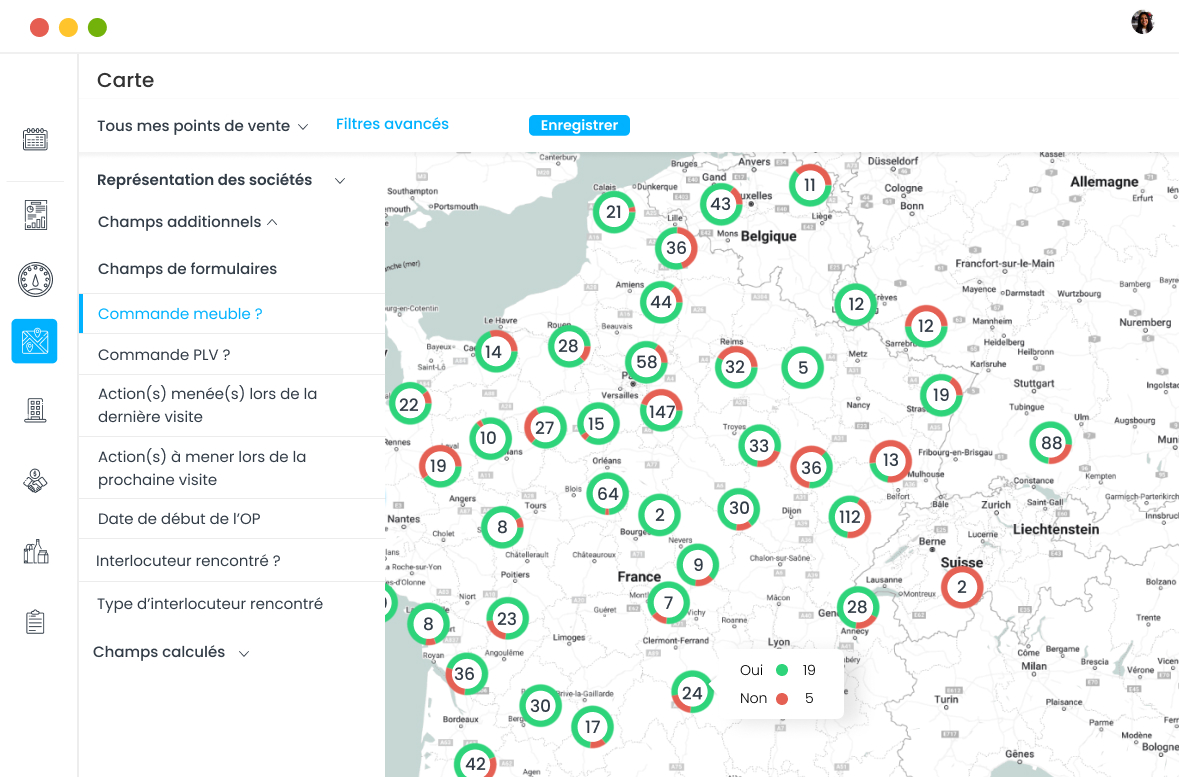Click the Enregistrer button

tap(579, 125)
